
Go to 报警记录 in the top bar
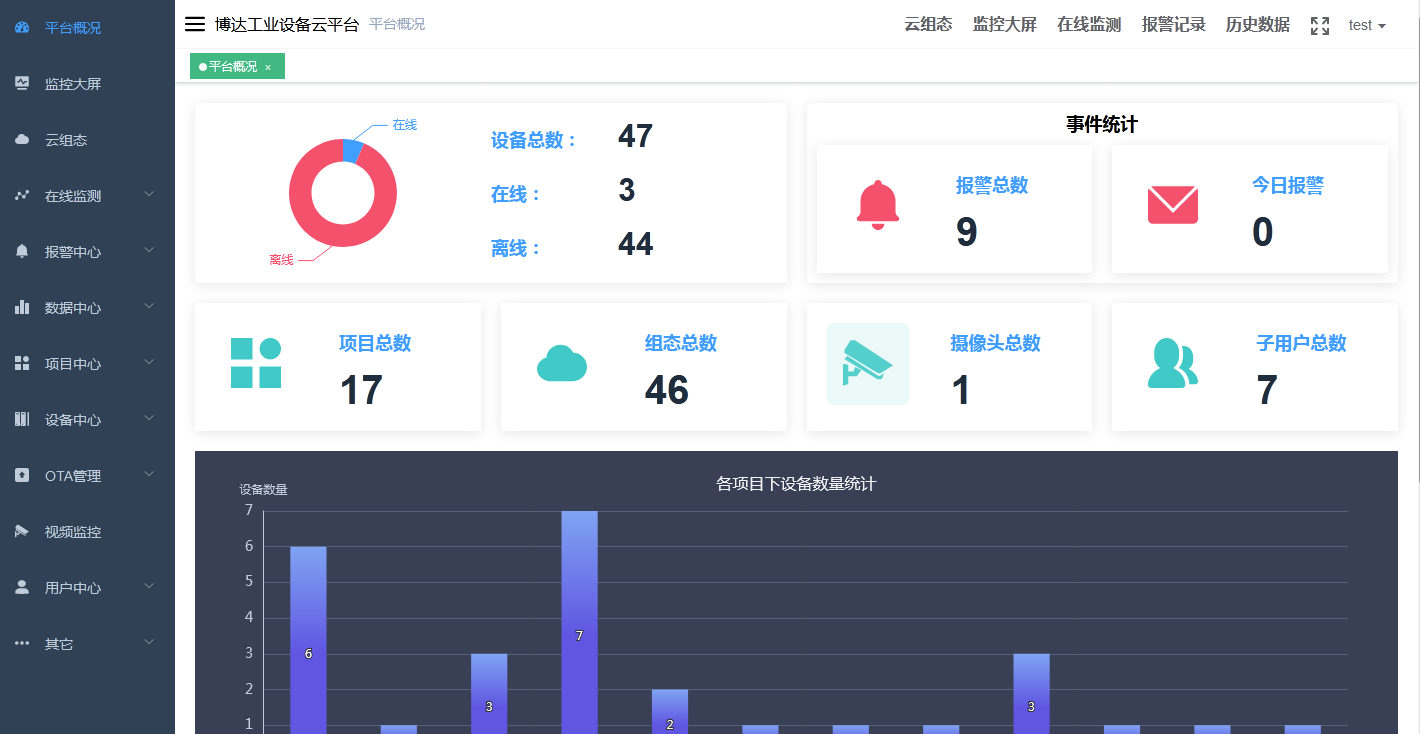[x=1173, y=25]
